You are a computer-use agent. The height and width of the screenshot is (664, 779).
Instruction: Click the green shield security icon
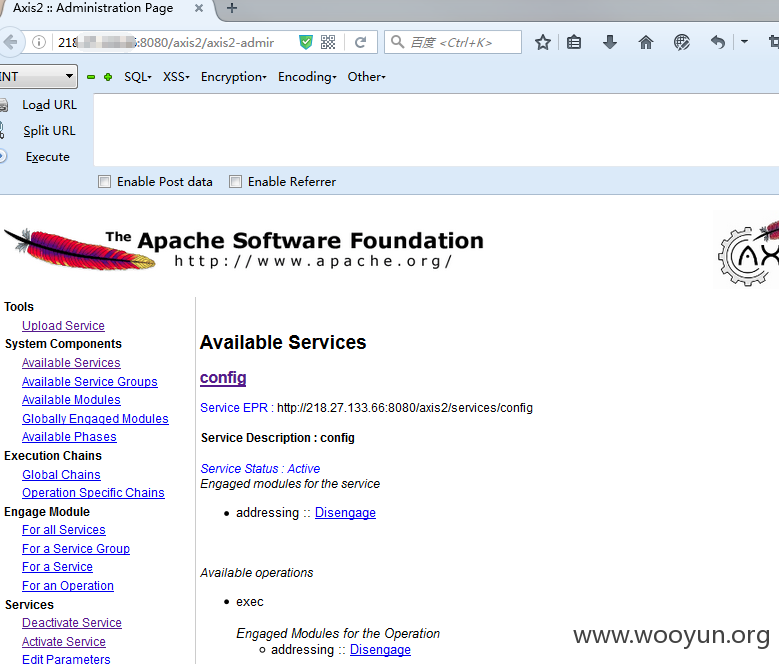click(306, 42)
